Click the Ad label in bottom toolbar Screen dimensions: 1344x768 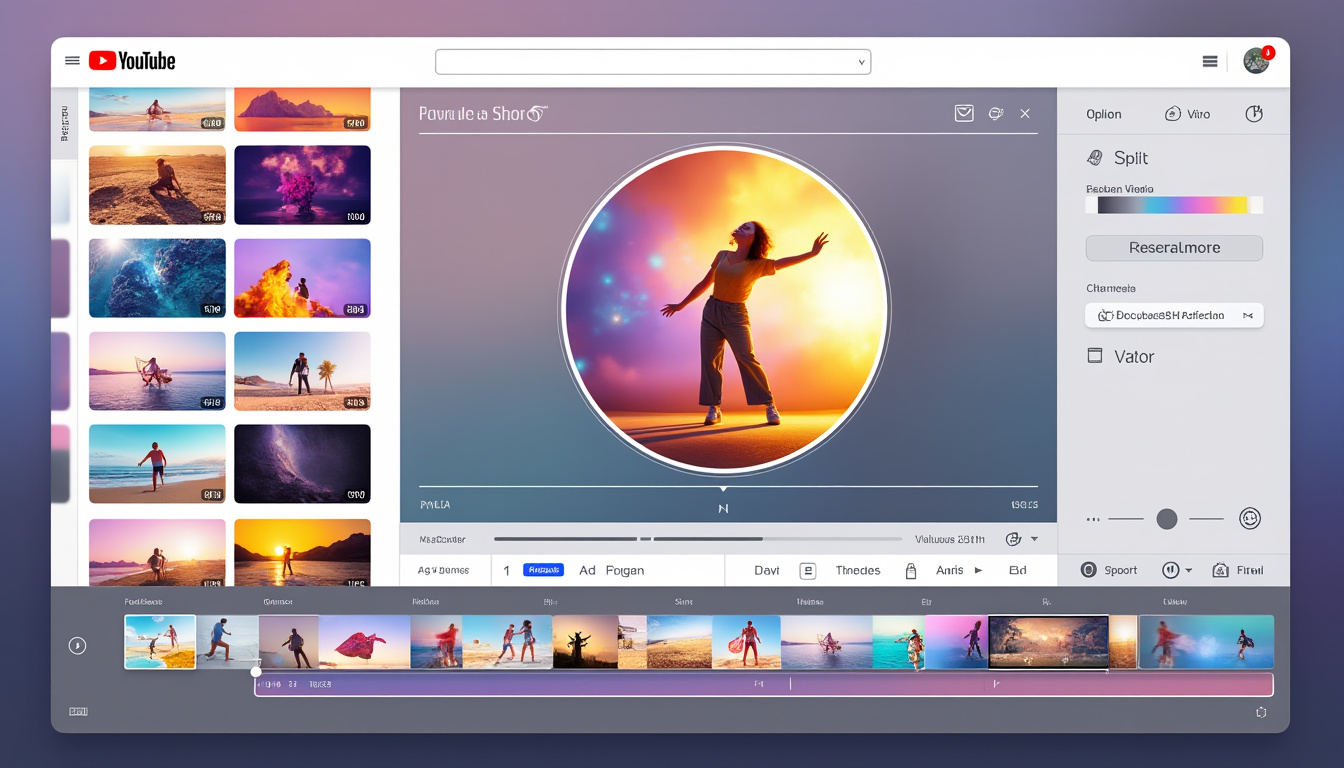point(587,570)
